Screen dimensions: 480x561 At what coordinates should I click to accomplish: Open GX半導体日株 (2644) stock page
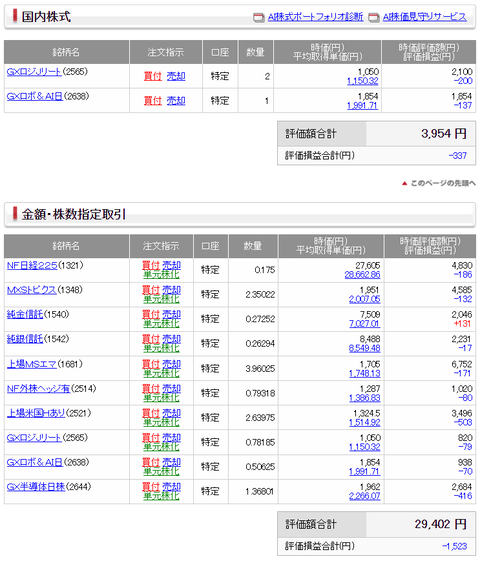click(x=36, y=487)
